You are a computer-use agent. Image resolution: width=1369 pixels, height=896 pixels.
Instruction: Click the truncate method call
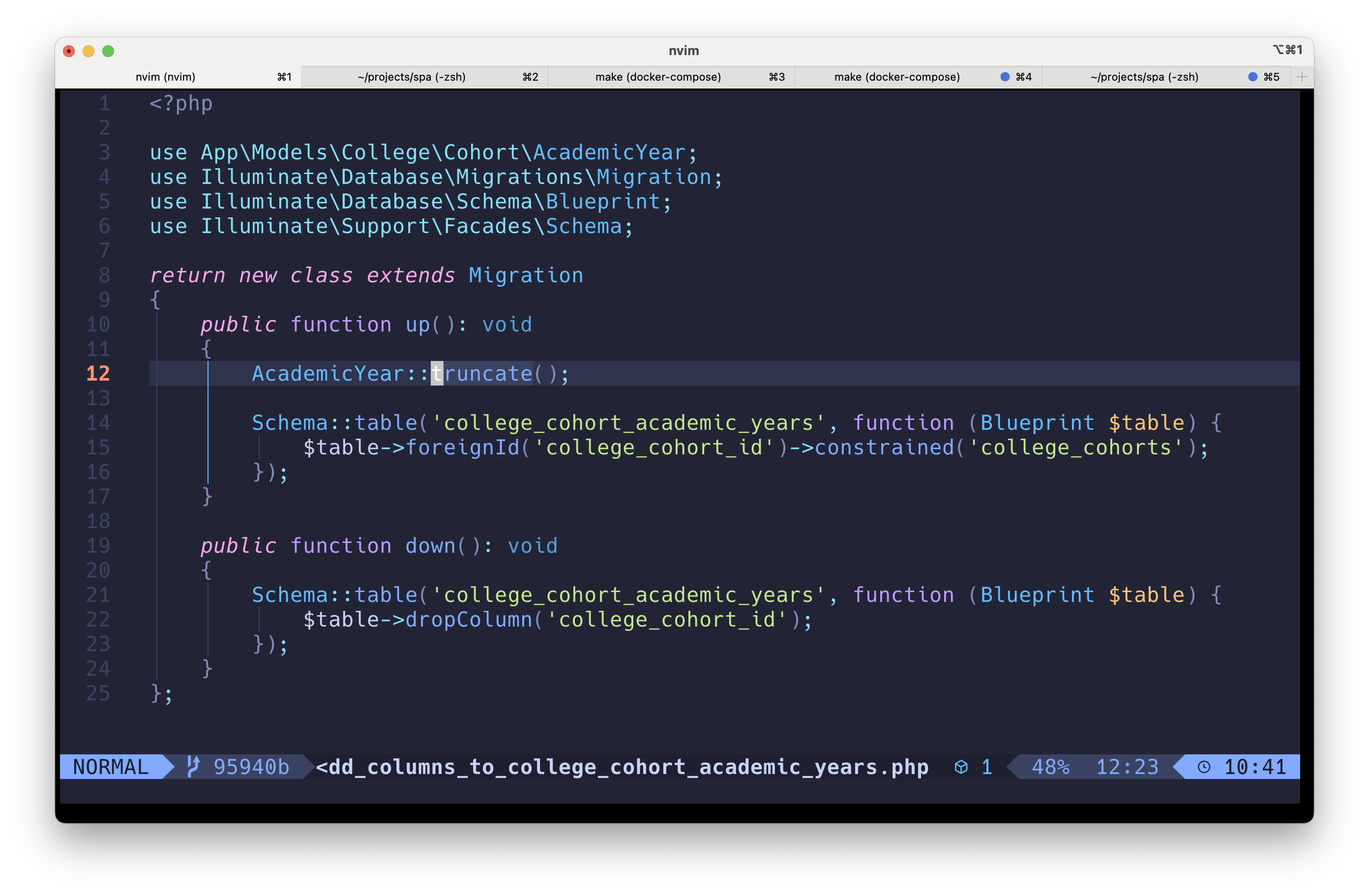482,374
